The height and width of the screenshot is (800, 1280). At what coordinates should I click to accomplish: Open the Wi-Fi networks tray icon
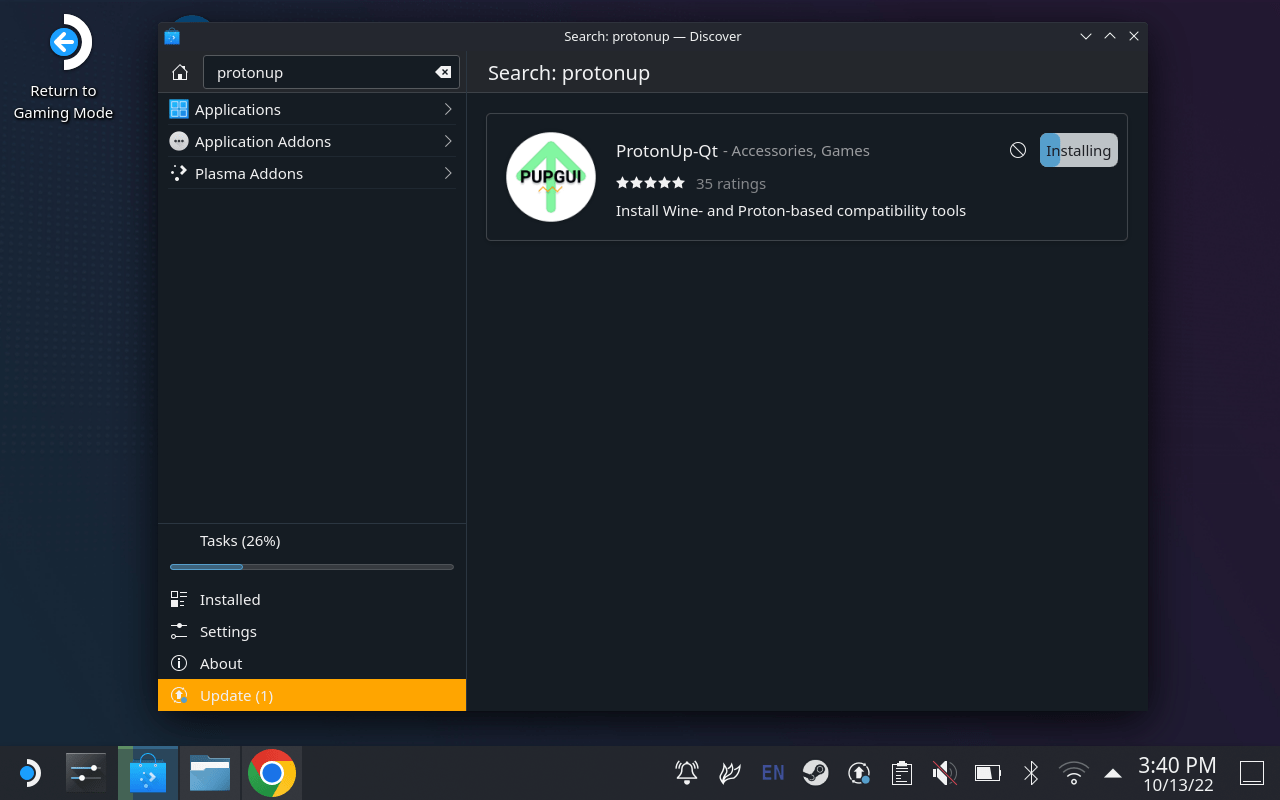(1074, 772)
